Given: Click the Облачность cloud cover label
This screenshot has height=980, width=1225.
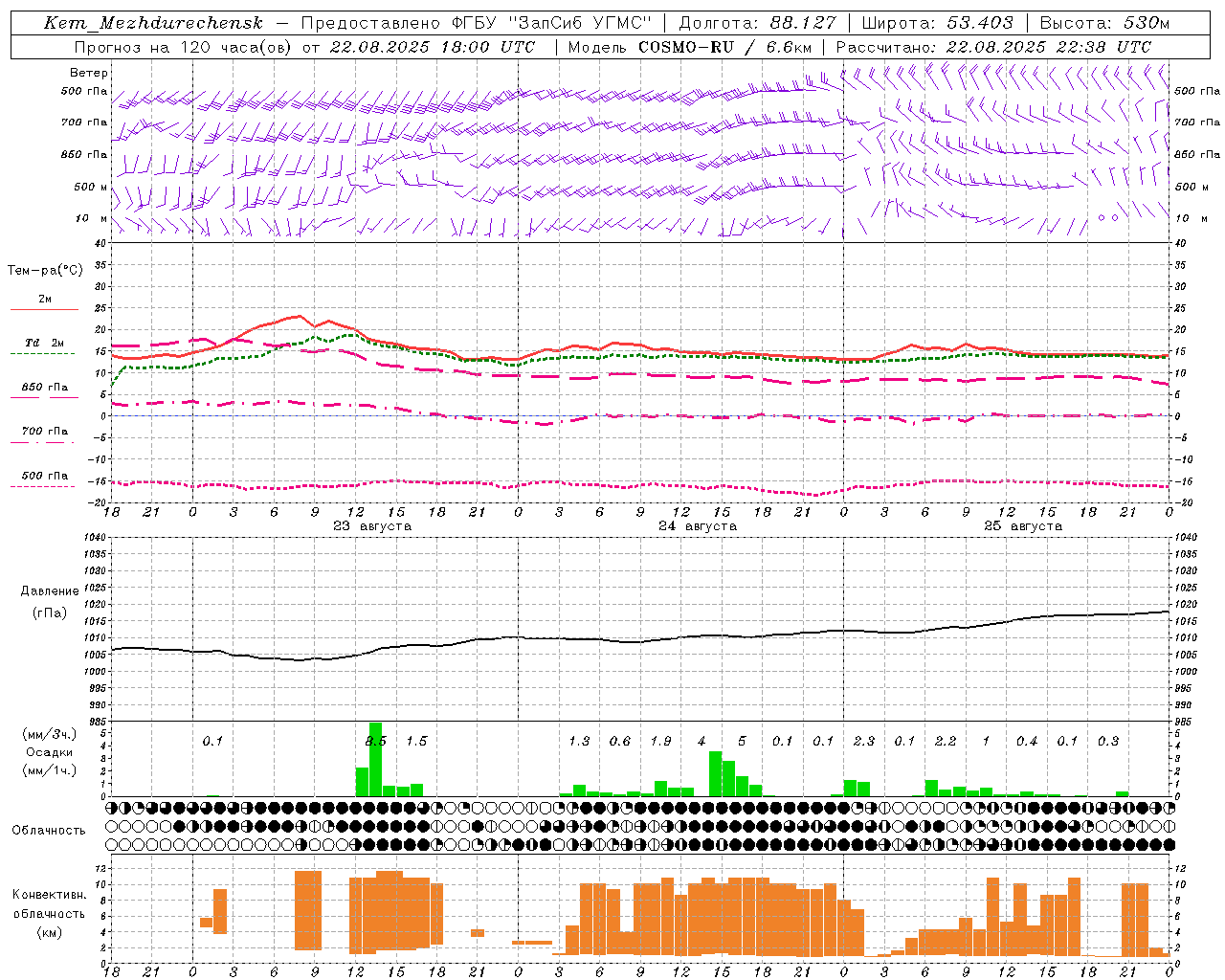Looking at the screenshot, I should (49, 831).
